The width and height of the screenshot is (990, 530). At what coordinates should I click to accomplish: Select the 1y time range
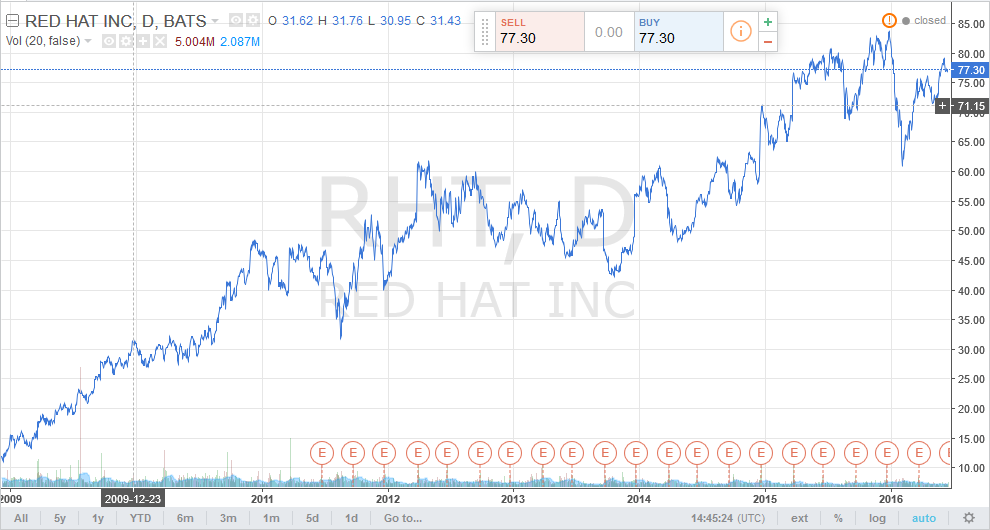(x=98, y=518)
